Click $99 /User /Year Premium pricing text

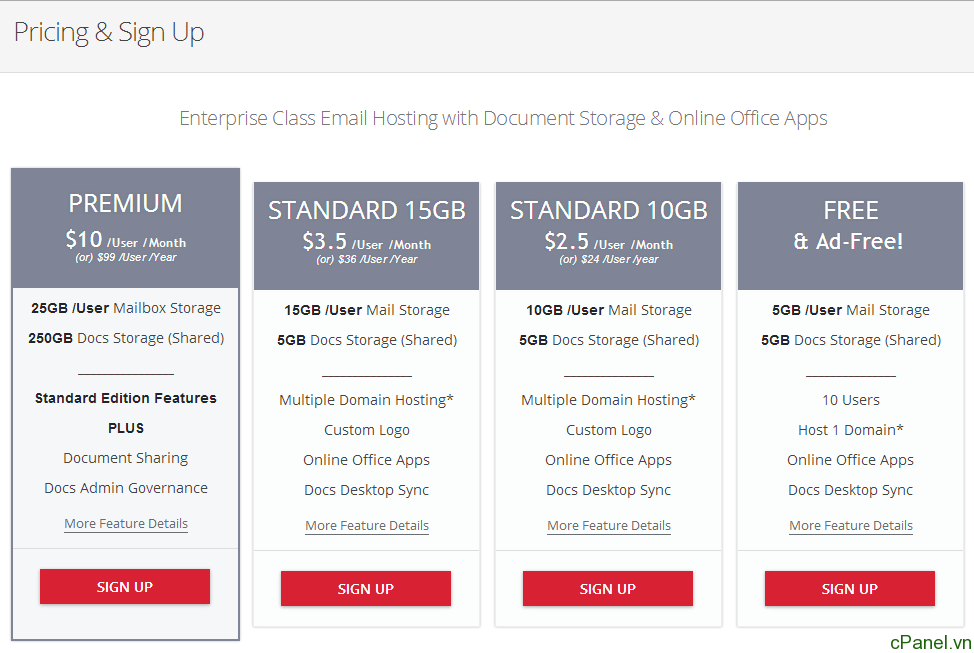137,257
